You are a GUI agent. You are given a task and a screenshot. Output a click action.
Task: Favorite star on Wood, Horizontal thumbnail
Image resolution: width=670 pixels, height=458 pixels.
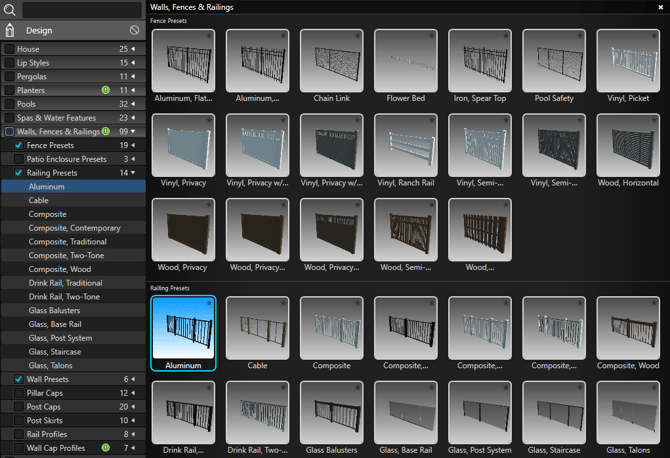pyautogui.click(x=654, y=120)
